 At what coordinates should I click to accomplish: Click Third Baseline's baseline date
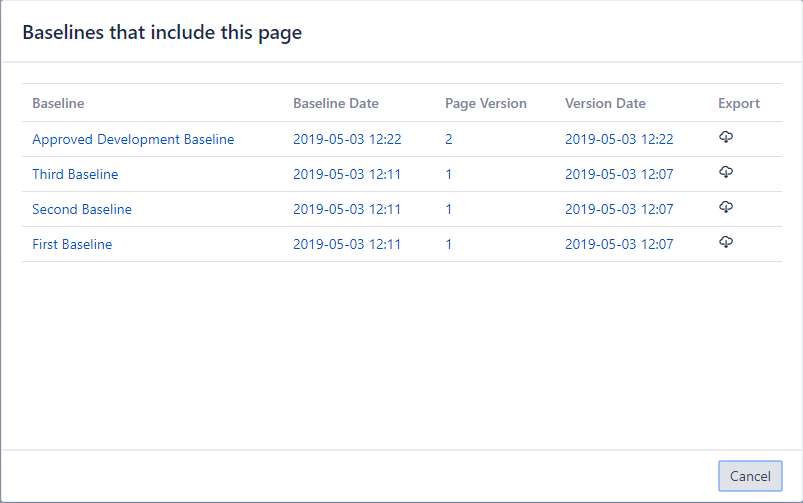pos(347,175)
